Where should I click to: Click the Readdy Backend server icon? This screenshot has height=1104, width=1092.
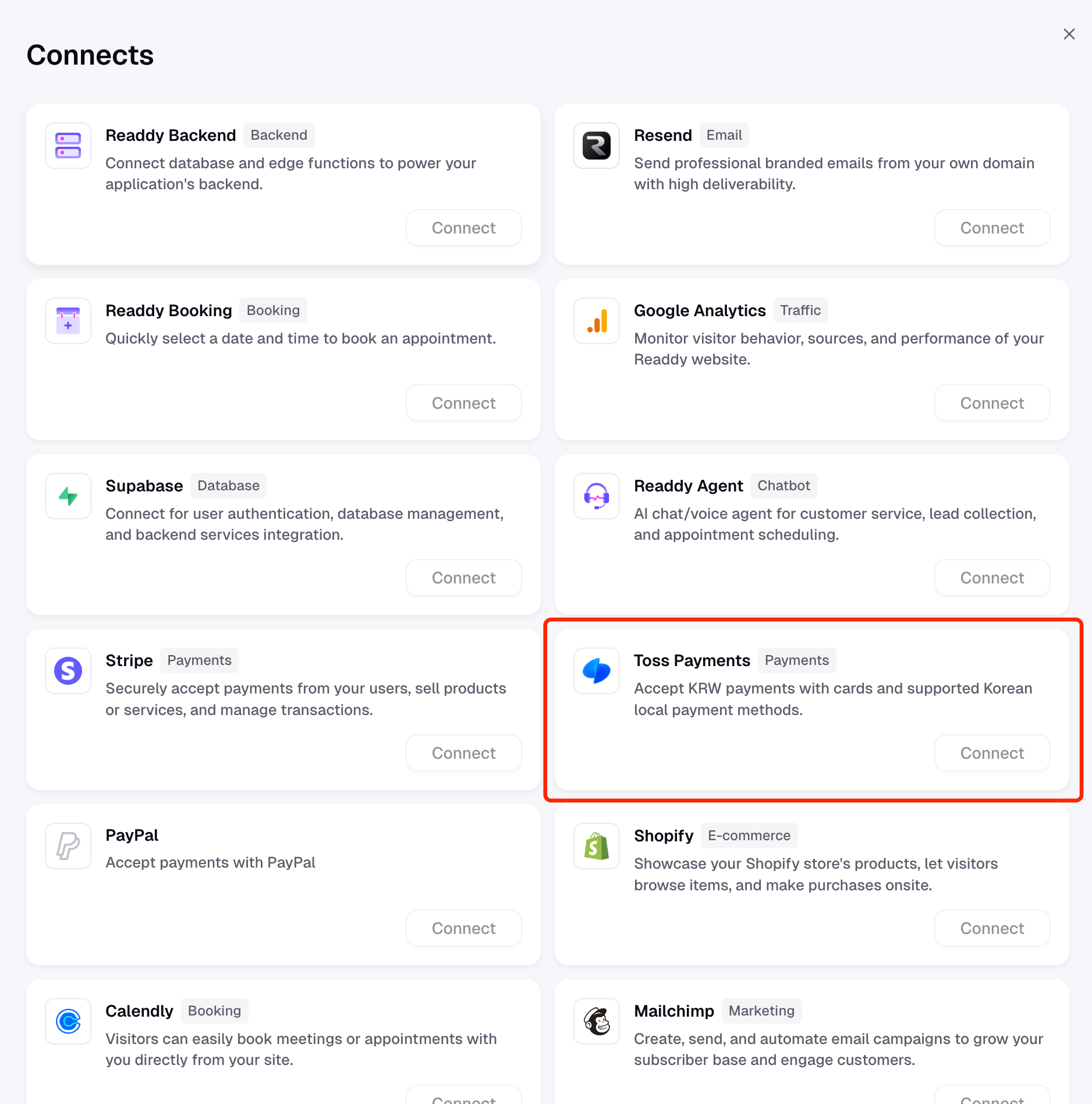pos(68,146)
